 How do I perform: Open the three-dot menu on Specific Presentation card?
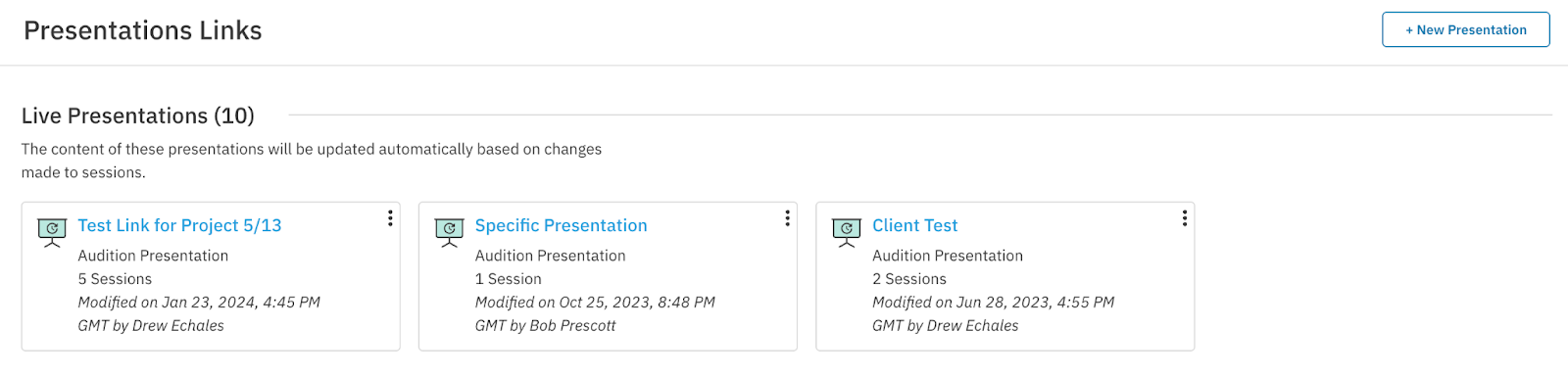coord(787,218)
